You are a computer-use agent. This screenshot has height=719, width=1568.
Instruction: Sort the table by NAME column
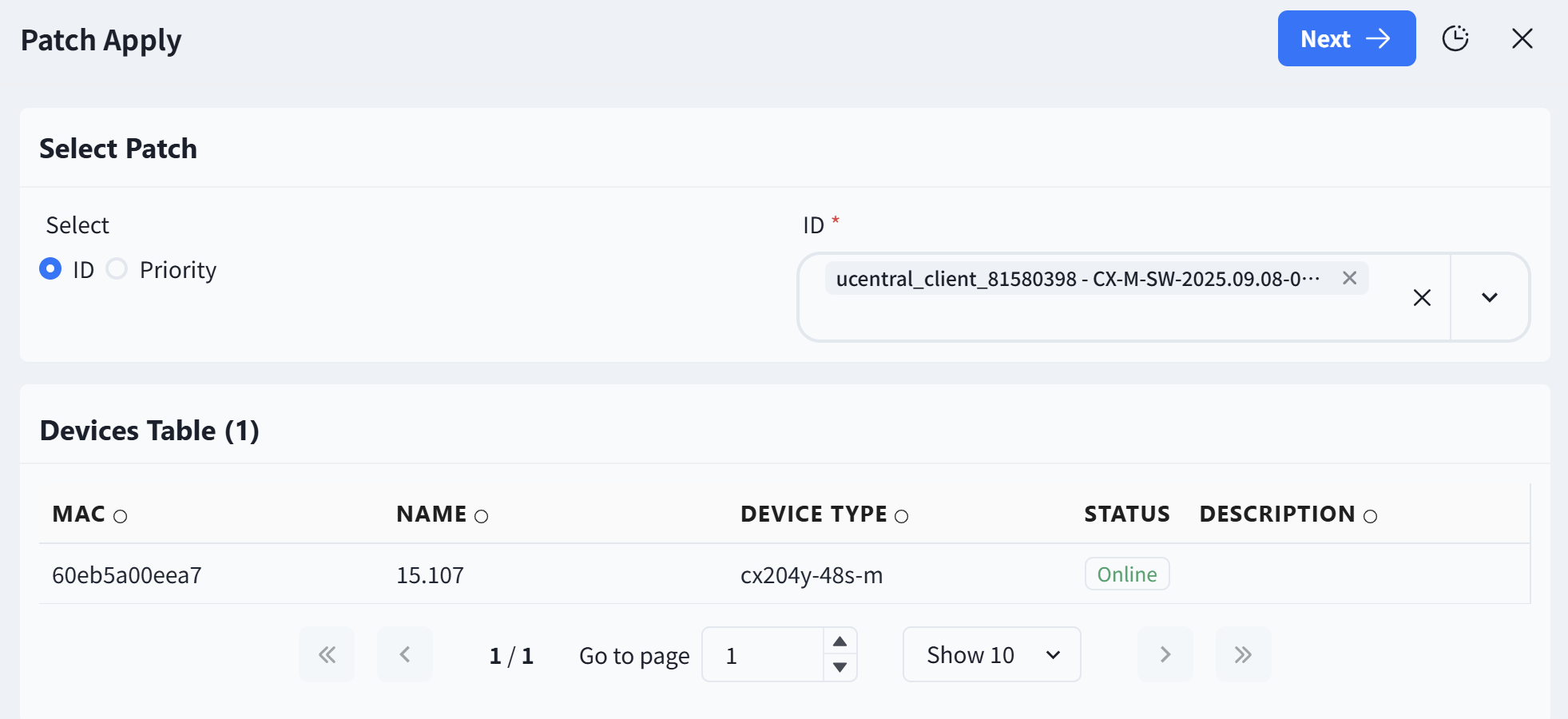(x=481, y=516)
